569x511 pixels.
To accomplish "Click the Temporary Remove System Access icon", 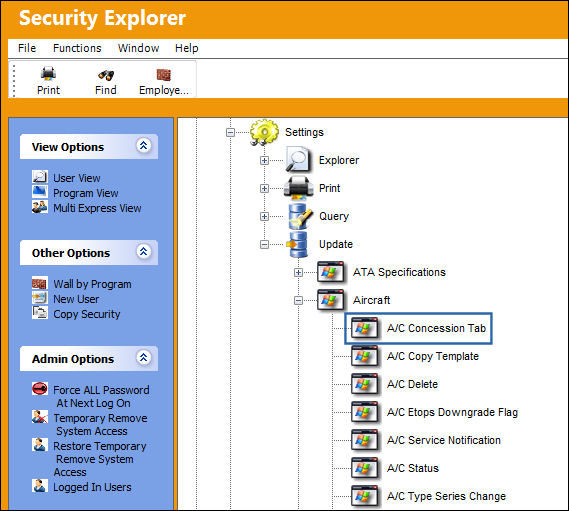I will click(x=40, y=417).
